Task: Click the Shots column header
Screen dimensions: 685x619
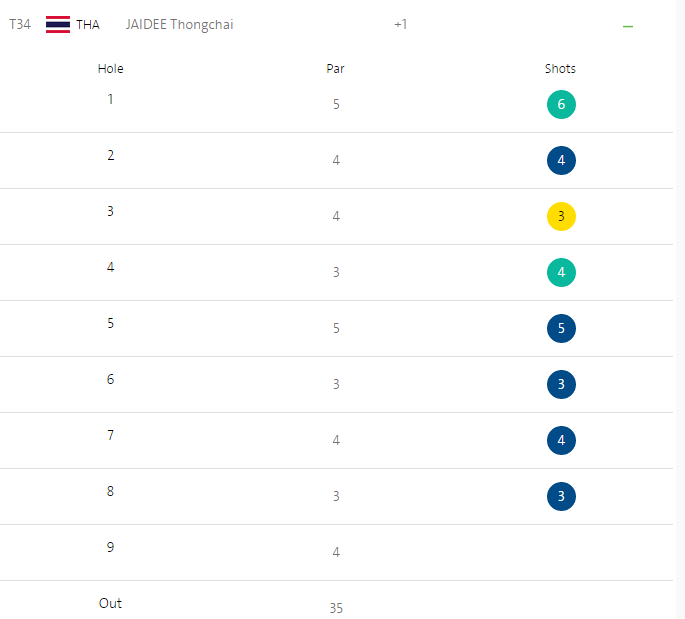Action: [560, 69]
